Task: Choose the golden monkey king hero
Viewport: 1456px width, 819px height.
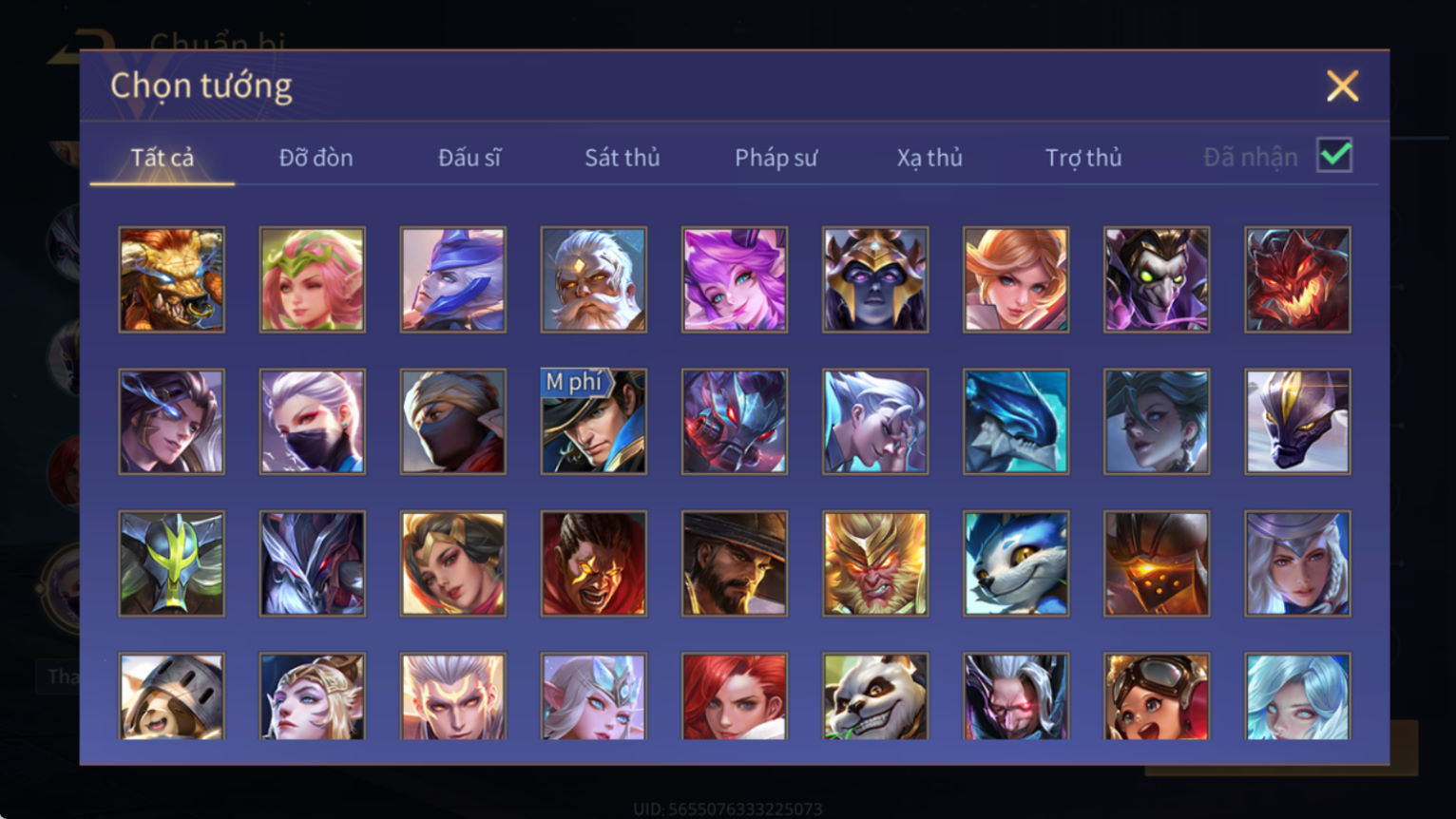Action: coord(875,563)
